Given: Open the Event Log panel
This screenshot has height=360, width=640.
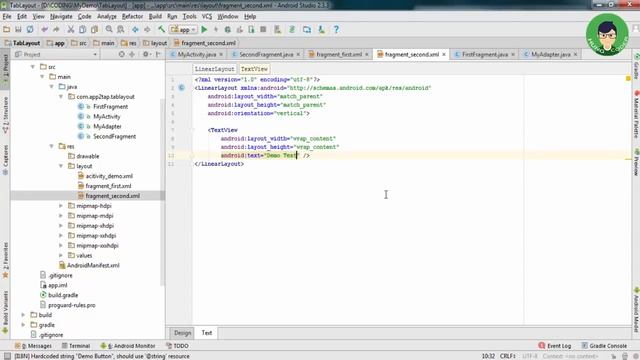Looking at the screenshot, I should point(555,346).
